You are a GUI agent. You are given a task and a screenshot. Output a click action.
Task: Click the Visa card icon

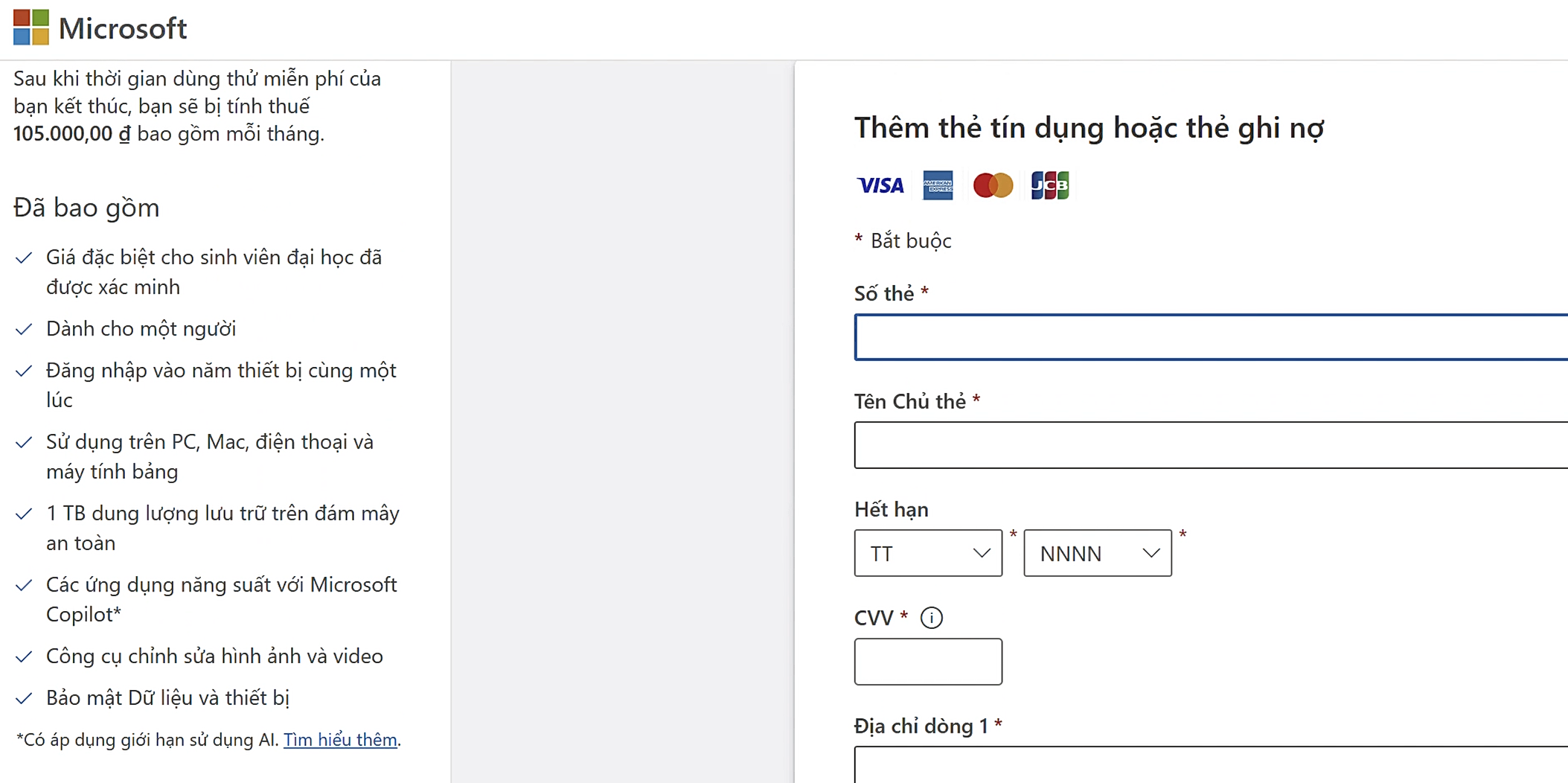click(x=880, y=185)
